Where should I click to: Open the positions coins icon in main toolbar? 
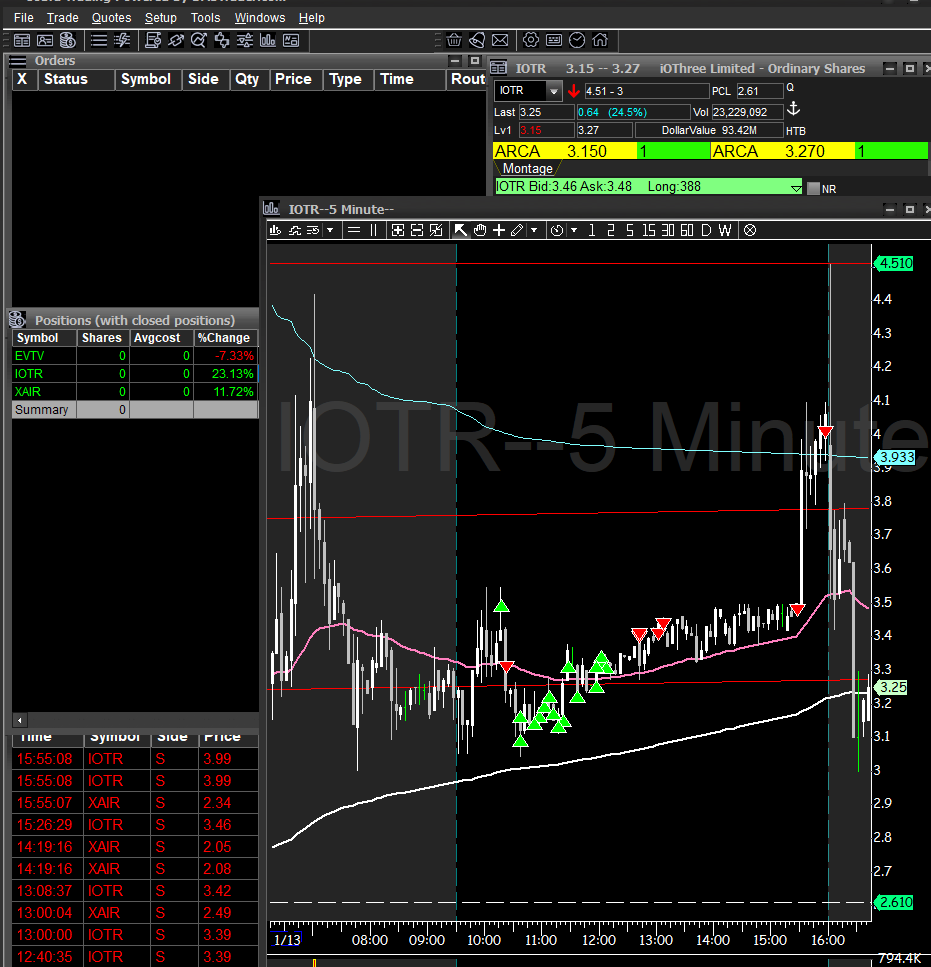(x=68, y=41)
